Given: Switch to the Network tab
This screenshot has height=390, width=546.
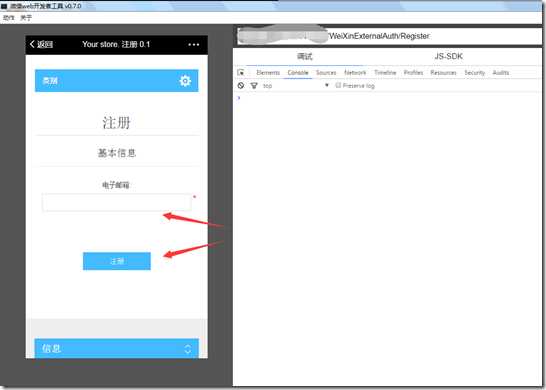Looking at the screenshot, I should (355, 72).
